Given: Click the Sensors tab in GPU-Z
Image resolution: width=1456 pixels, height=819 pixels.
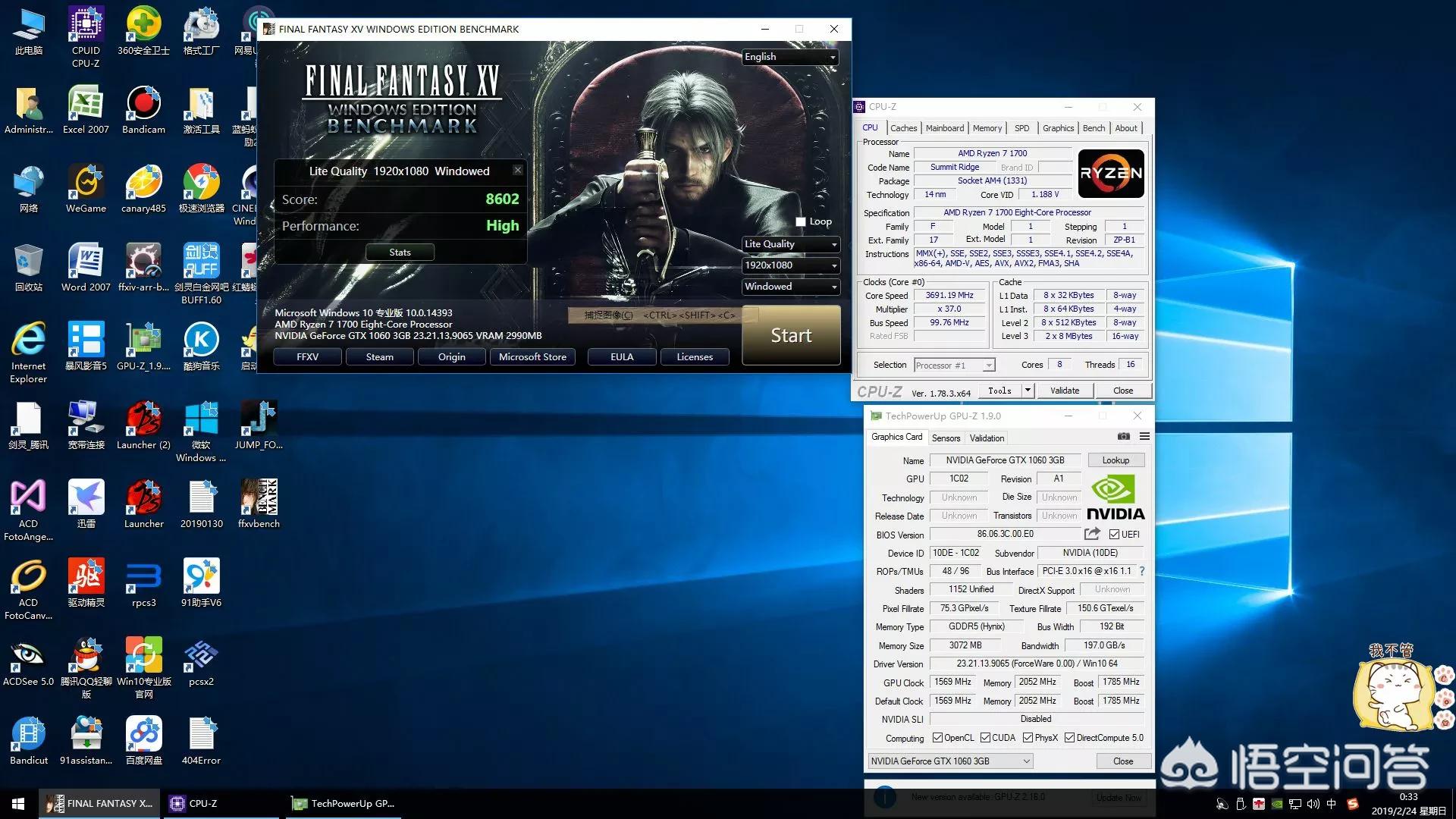Looking at the screenshot, I should coord(944,436).
